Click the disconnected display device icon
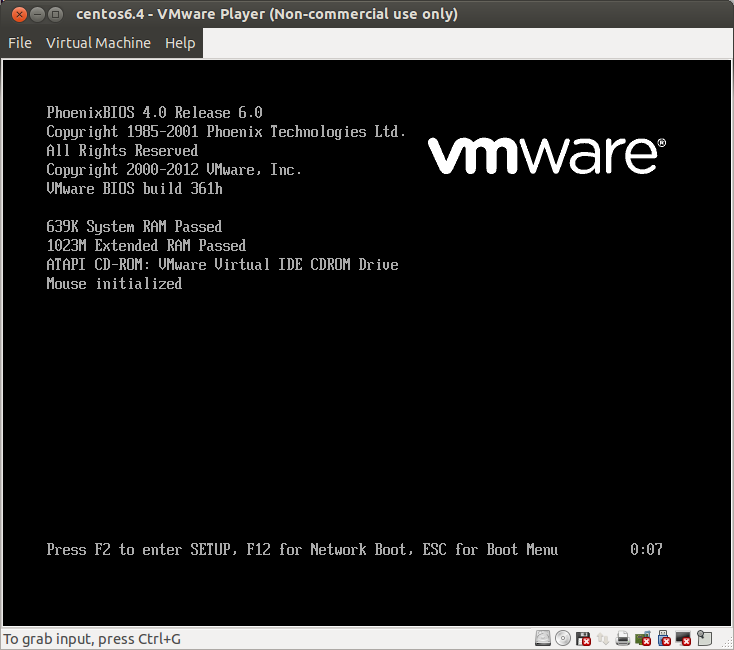 [684, 638]
